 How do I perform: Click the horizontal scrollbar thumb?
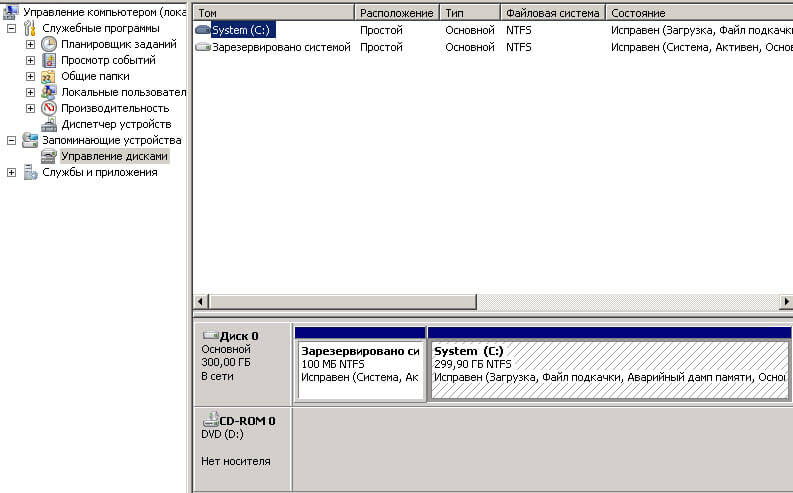(x=342, y=302)
